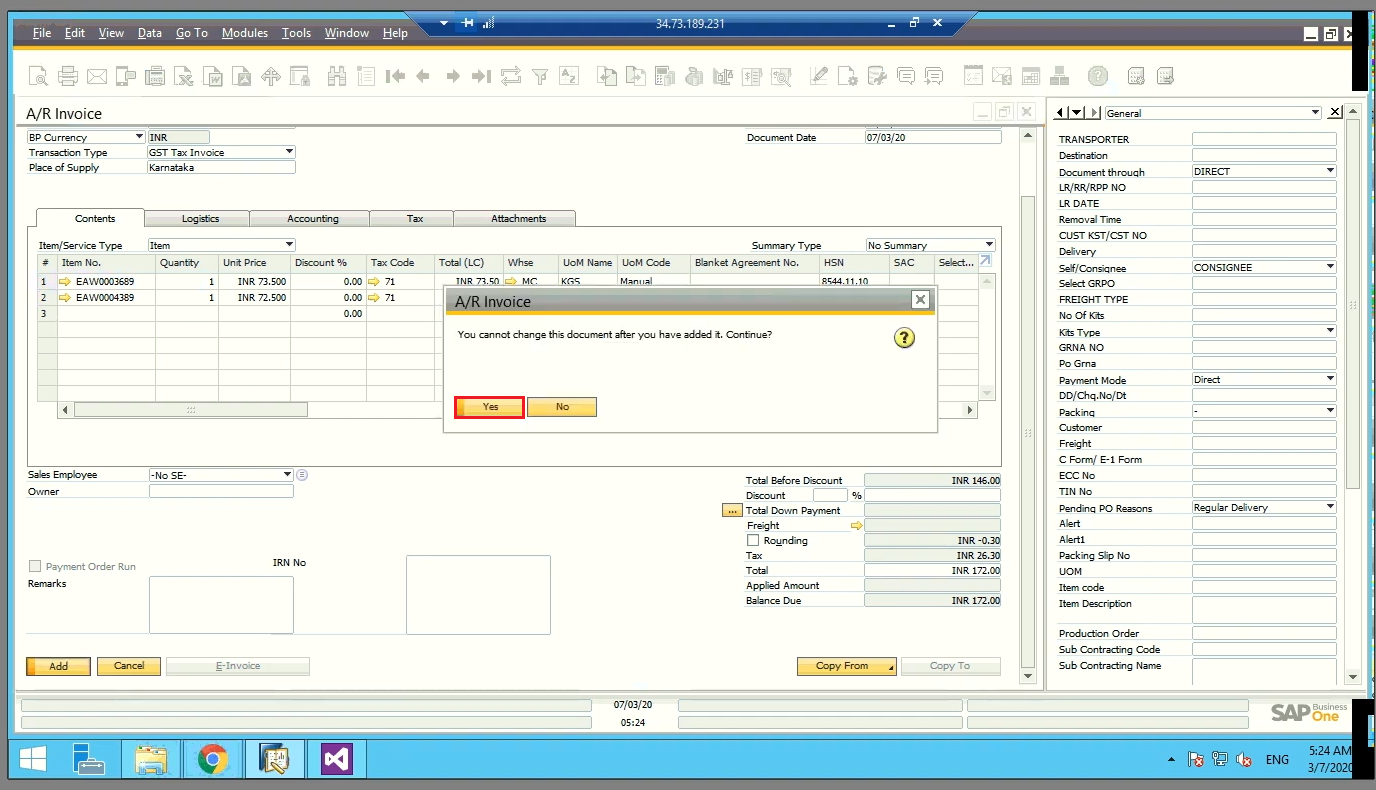Click the Print toolbar icon
The width and height of the screenshot is (1376, 790).
tap(68, 76)
